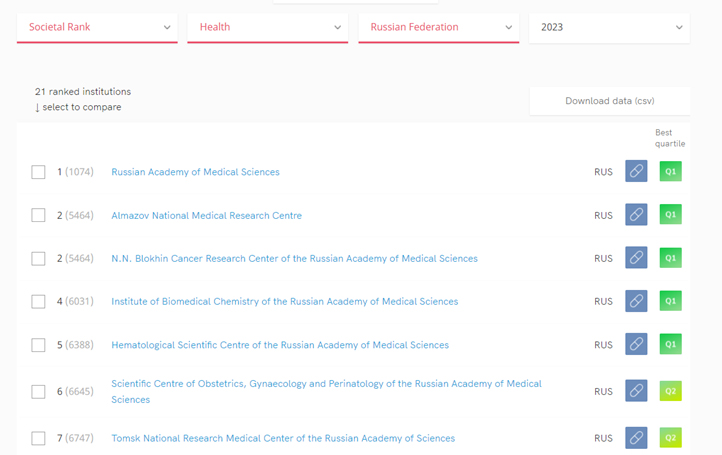Viewport: 722px width, 455px height.
Task: Check the box for Russian Academy of Medical Sciences
Action: click(x=38, y=172)
